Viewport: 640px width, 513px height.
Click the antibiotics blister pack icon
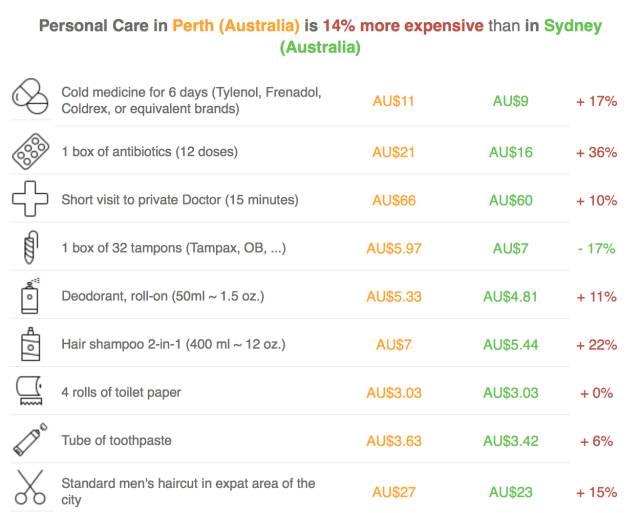pos(30,152)
